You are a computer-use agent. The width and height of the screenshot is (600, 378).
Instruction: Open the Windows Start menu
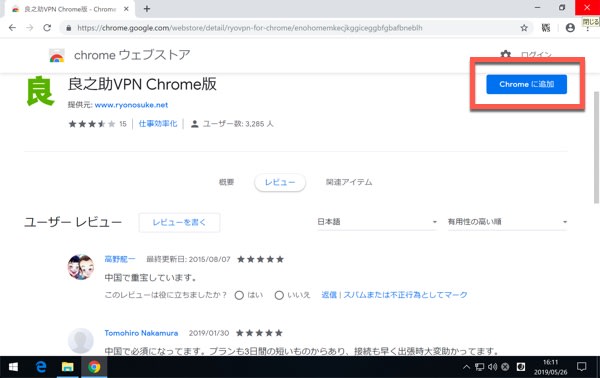(13, 367)
